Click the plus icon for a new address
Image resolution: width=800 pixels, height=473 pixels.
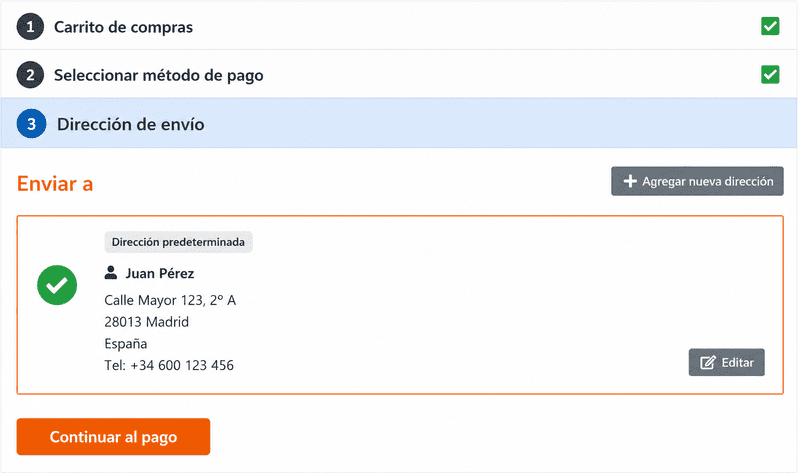point(630,181)
